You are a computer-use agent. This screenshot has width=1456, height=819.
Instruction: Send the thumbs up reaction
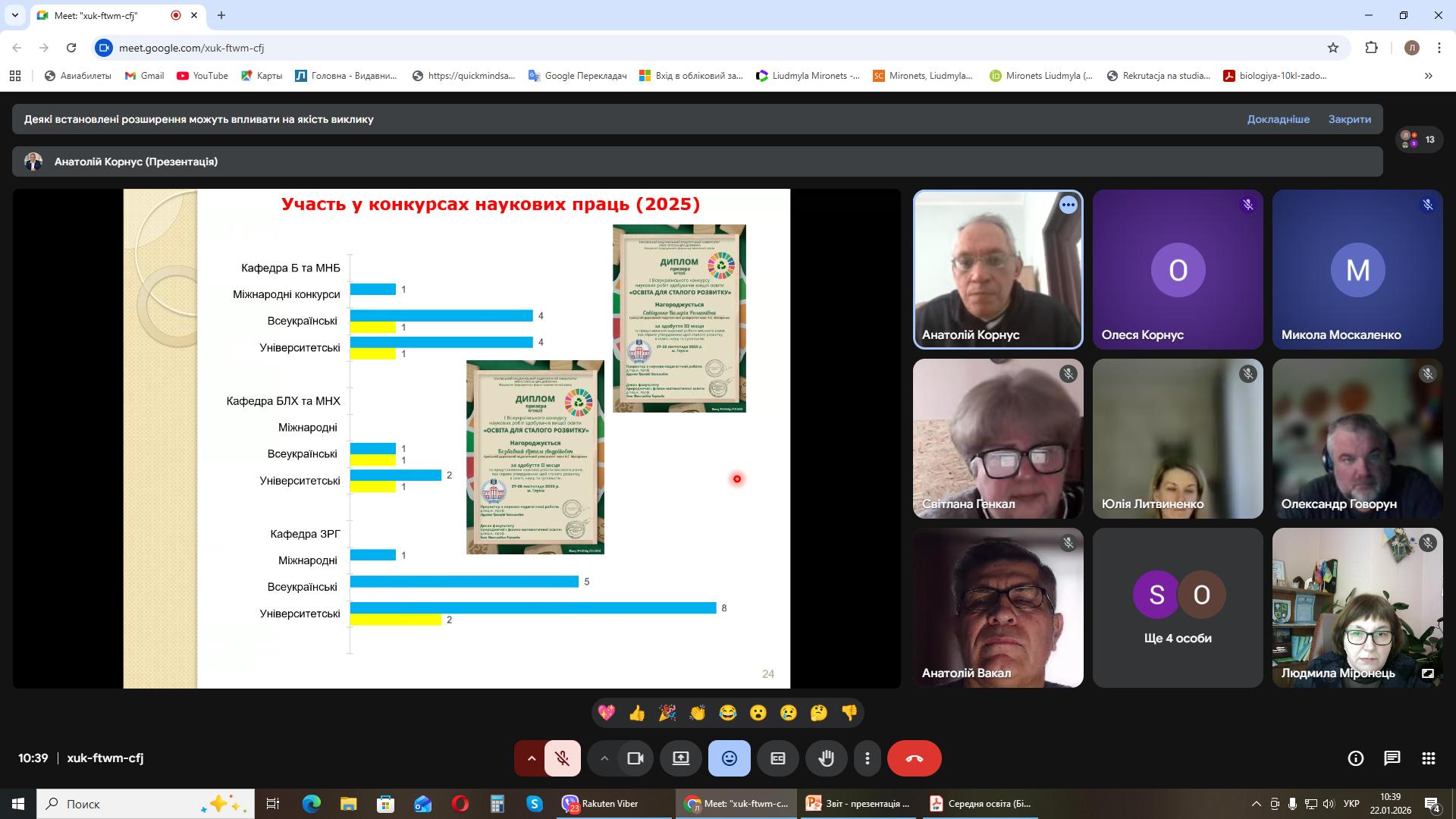pos(636,713)
